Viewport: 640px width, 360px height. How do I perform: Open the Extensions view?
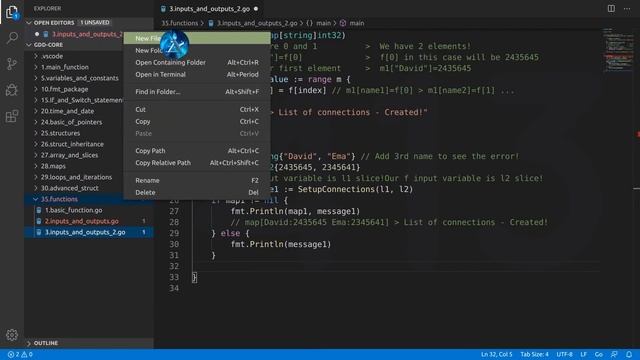[x=12, y=116]
